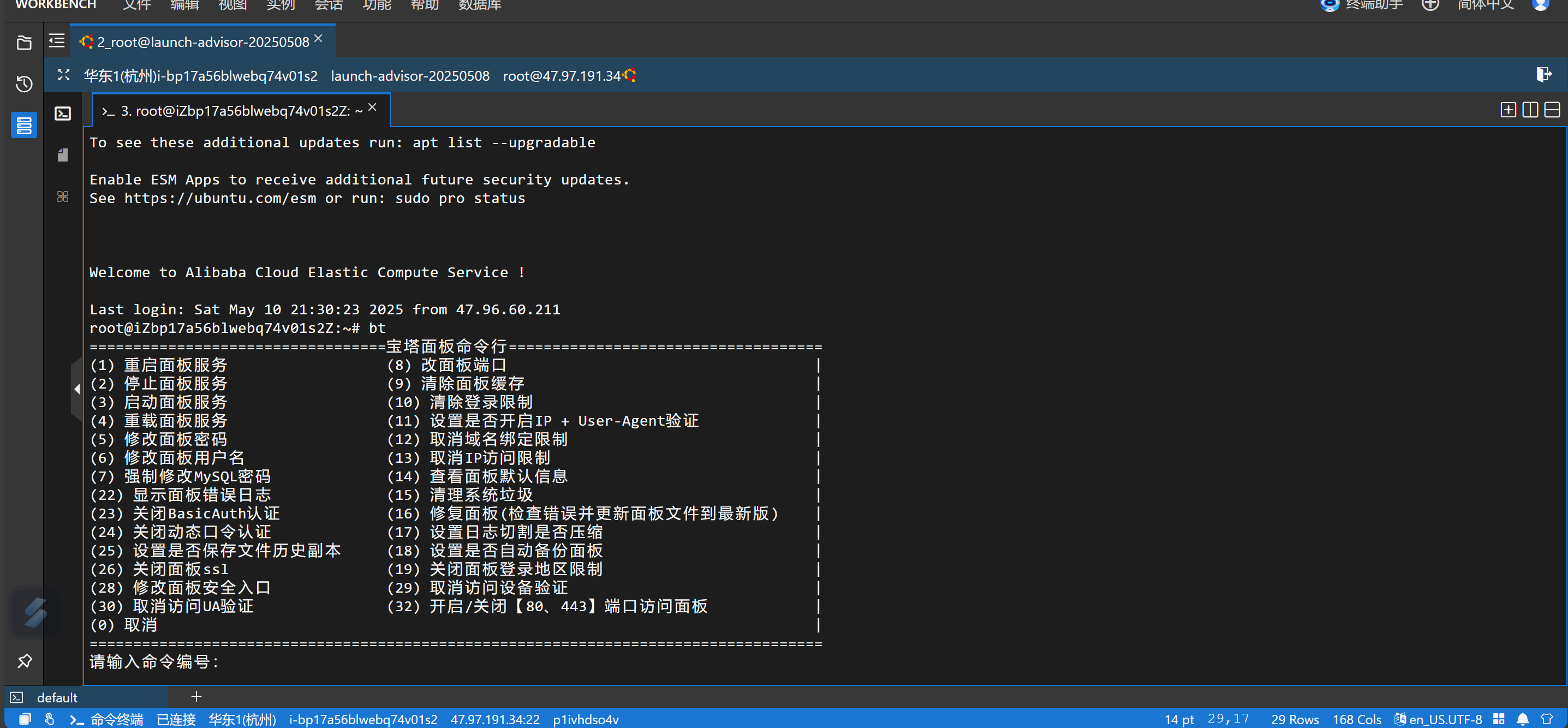Screen dimensions: 1568x728
Task: Add a new tab next to default
Action: (x=196, y=696)
